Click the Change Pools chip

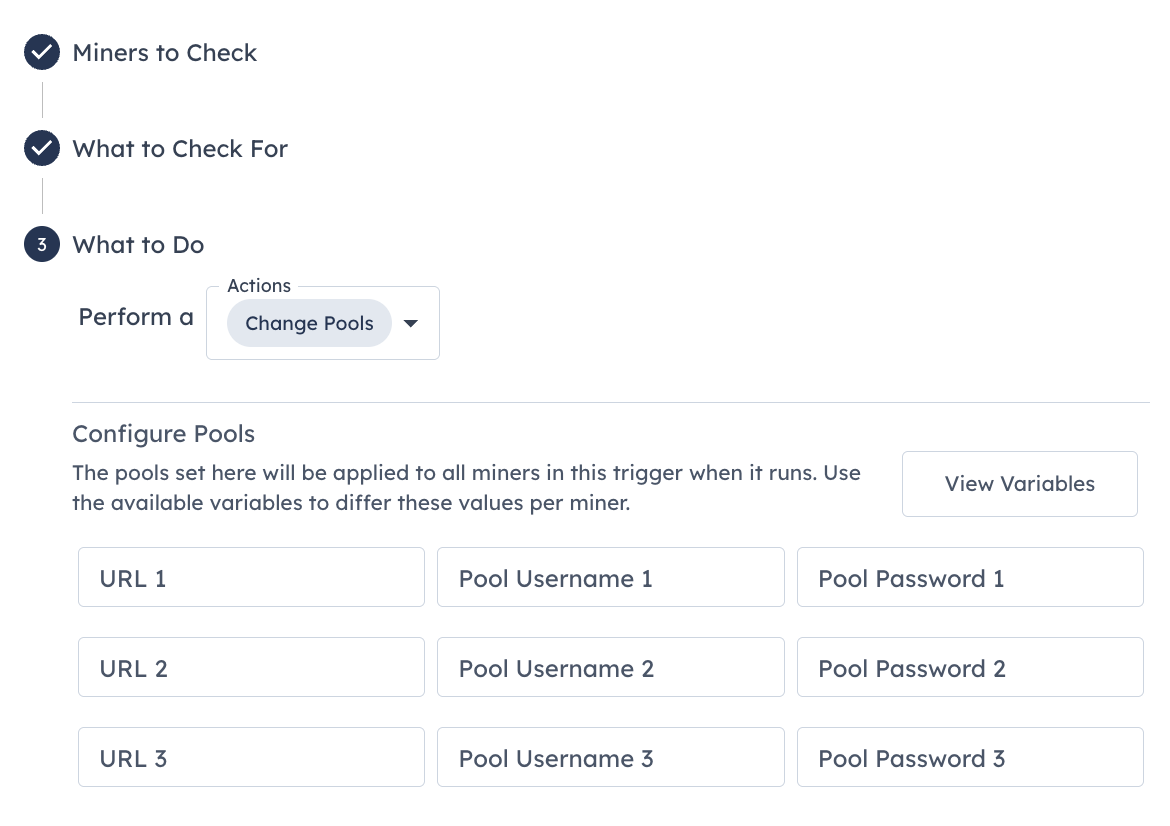tap(309, 323)
